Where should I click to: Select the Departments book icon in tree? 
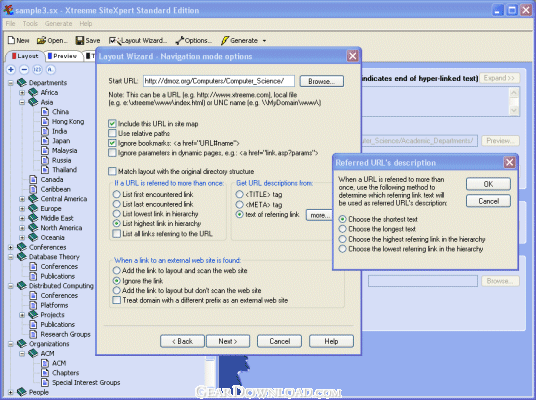(22, 82)
